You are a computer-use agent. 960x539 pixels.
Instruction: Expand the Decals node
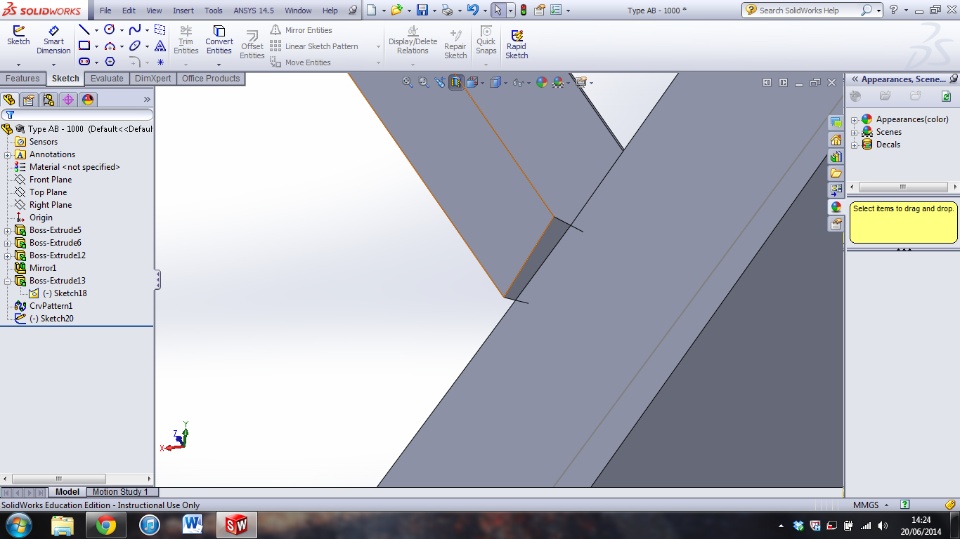(x=855, y=145)
